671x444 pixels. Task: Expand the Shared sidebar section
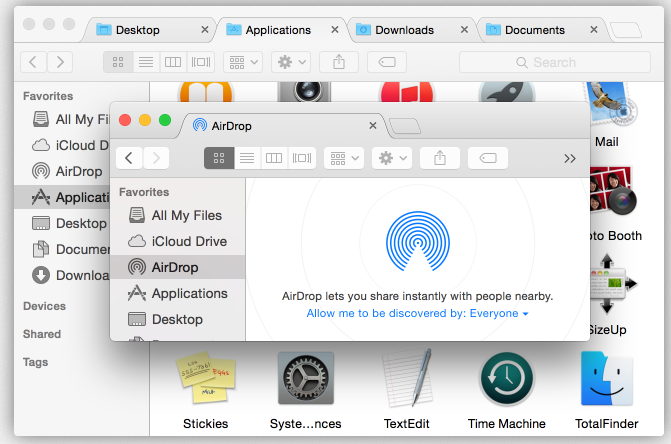click(x=42, y=334)
